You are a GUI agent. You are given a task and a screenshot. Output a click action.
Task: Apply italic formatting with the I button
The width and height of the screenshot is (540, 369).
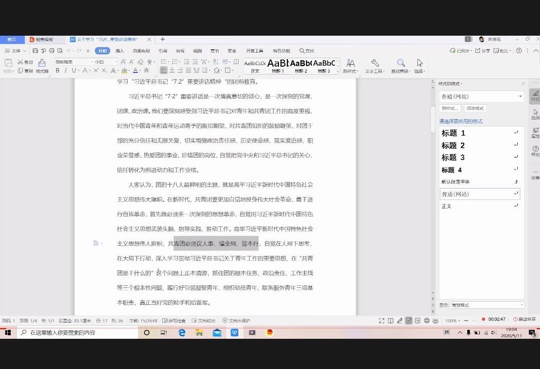[65, 71]
